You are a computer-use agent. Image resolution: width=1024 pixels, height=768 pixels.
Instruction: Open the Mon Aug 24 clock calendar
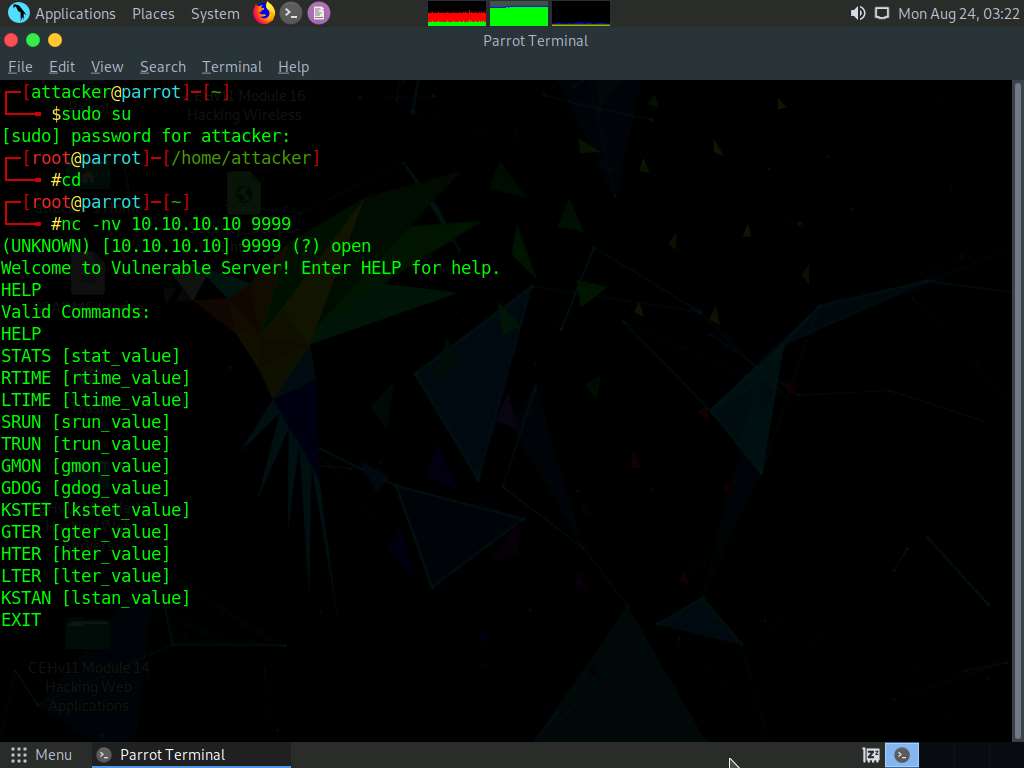click(958, 14)
